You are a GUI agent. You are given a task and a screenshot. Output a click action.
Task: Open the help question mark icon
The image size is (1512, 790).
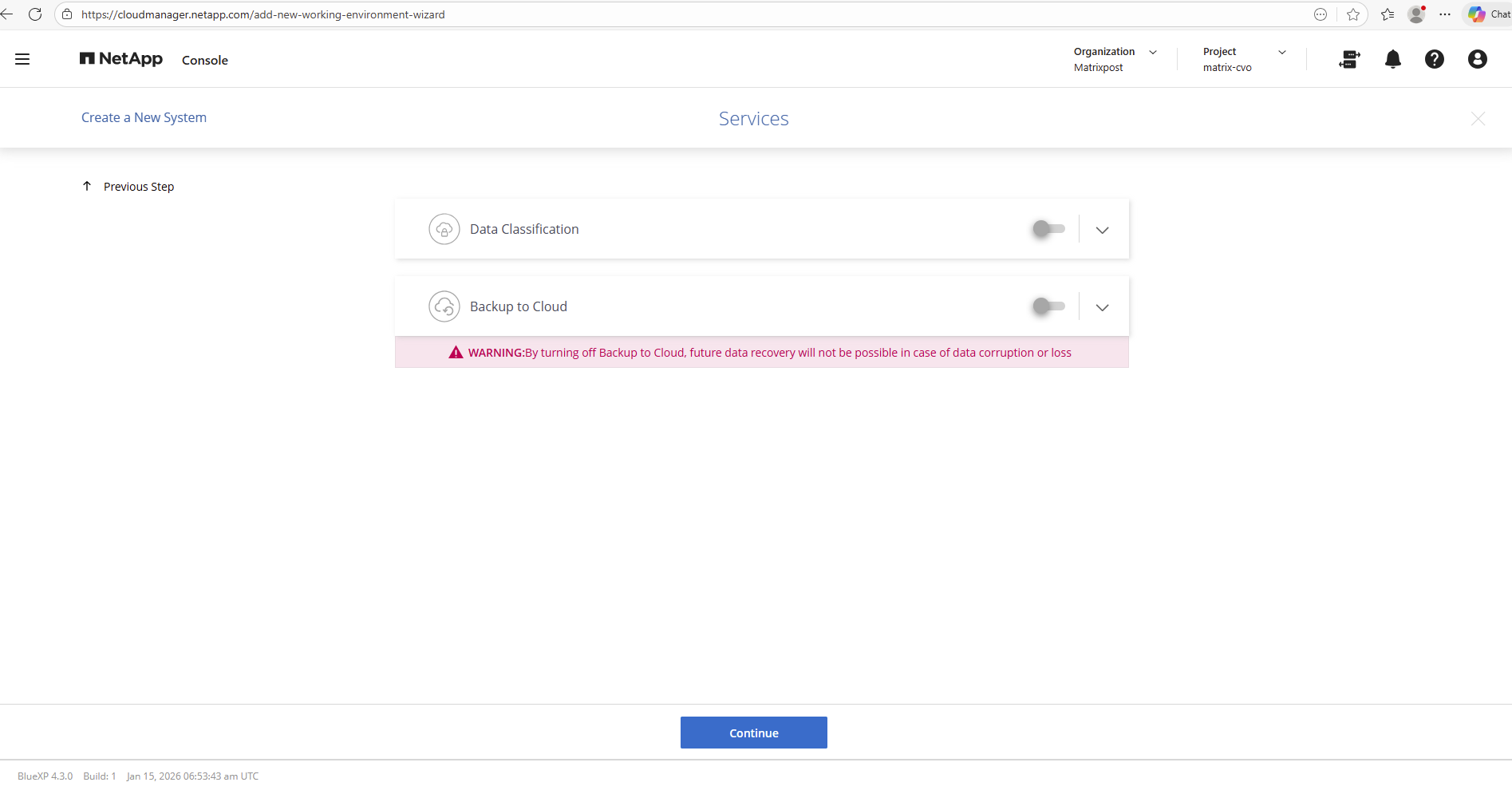1435,59
